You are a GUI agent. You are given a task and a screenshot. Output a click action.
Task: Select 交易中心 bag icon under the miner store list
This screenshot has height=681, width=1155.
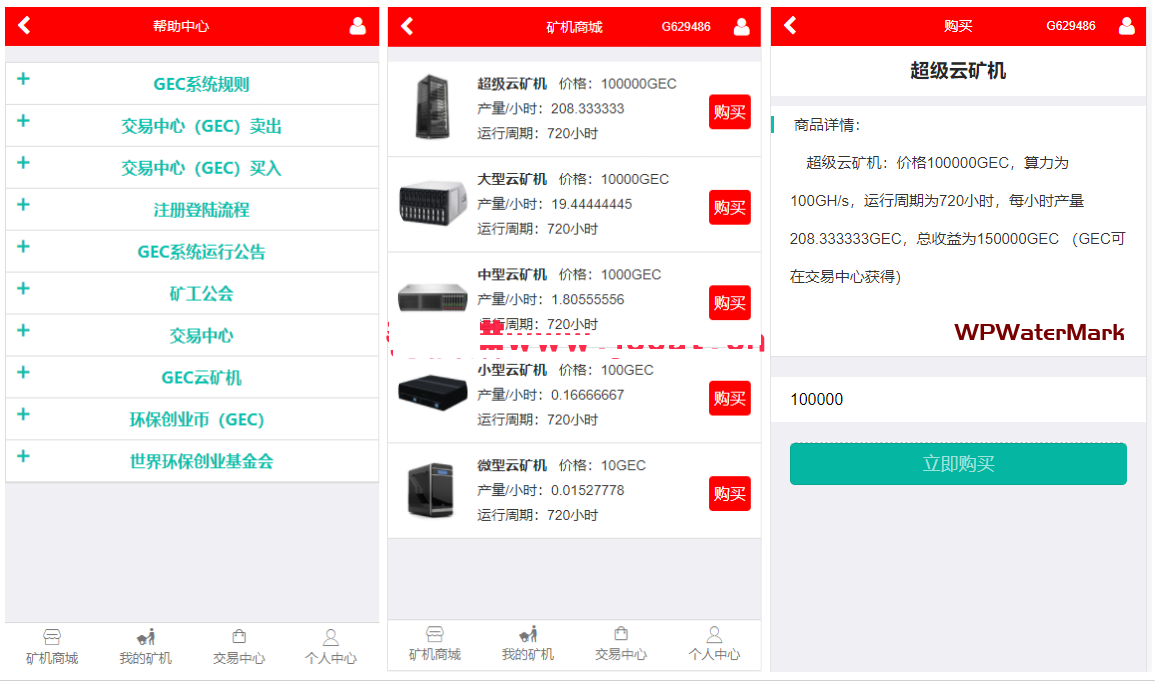[621, 644]
